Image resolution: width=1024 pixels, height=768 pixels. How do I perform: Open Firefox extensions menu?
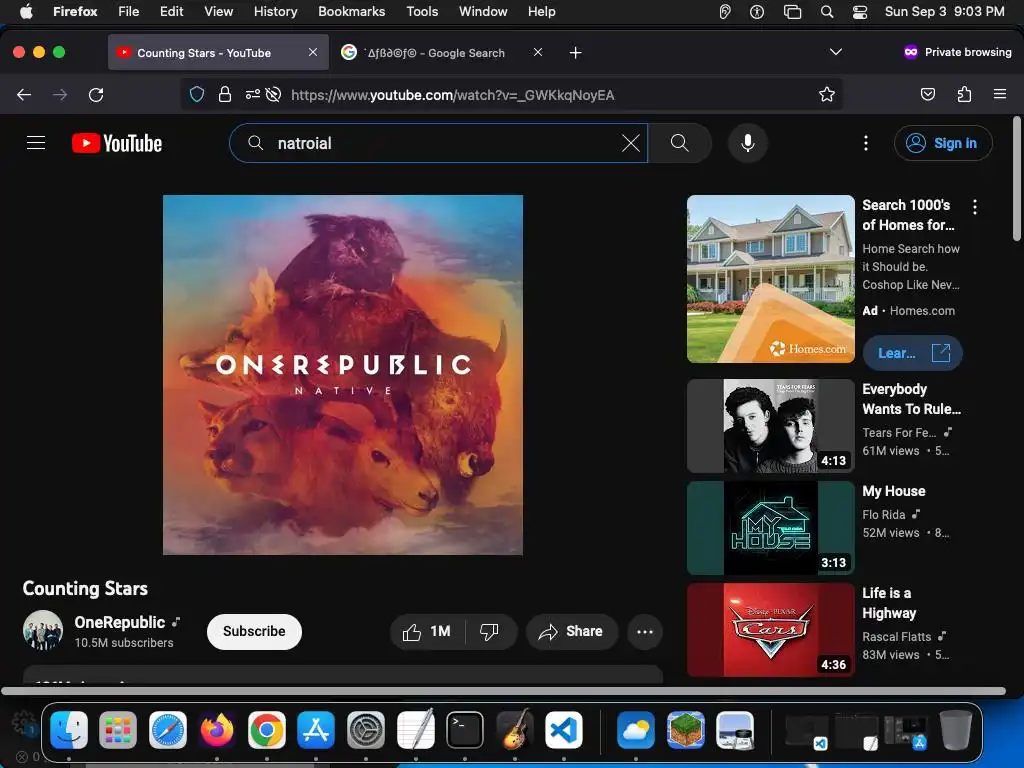(965, 95)
